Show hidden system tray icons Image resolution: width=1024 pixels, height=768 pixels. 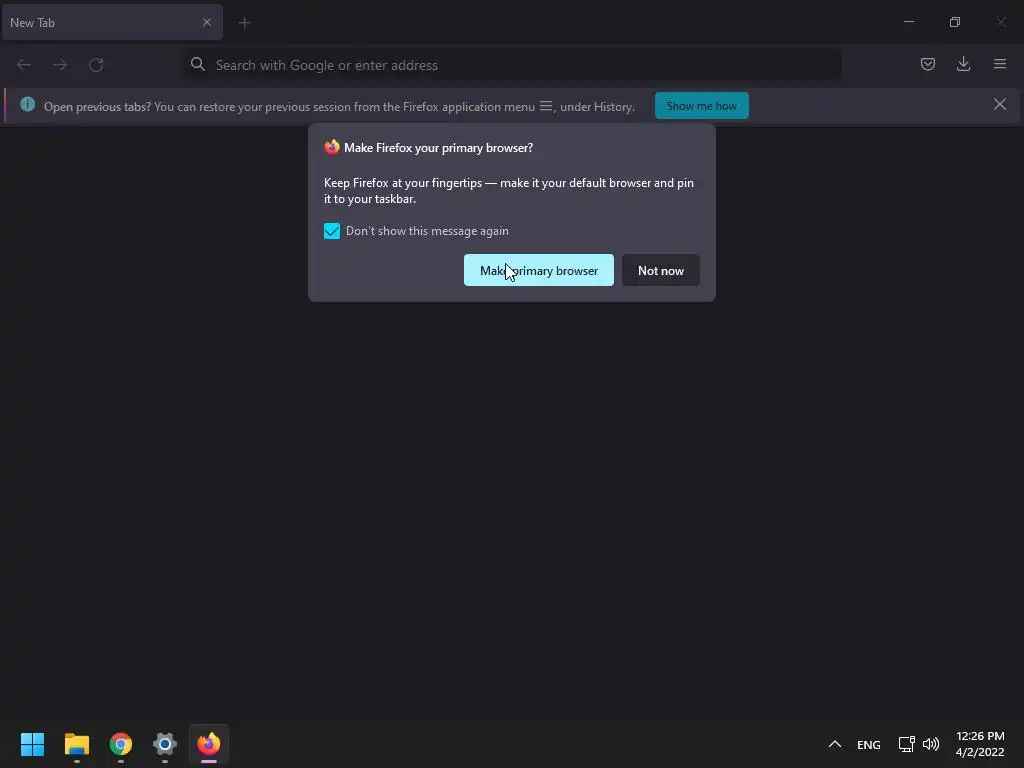coord(835,744)
